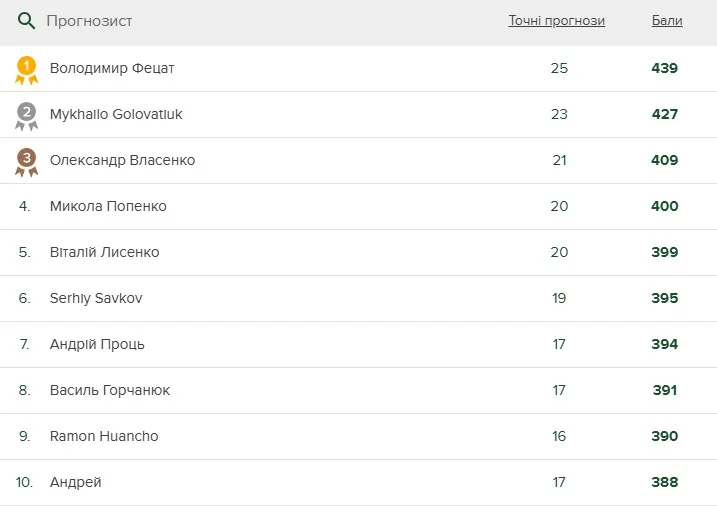717x506 pixels.
Task: Select forecaster Олександр Власенко
Action: point(122,161)
